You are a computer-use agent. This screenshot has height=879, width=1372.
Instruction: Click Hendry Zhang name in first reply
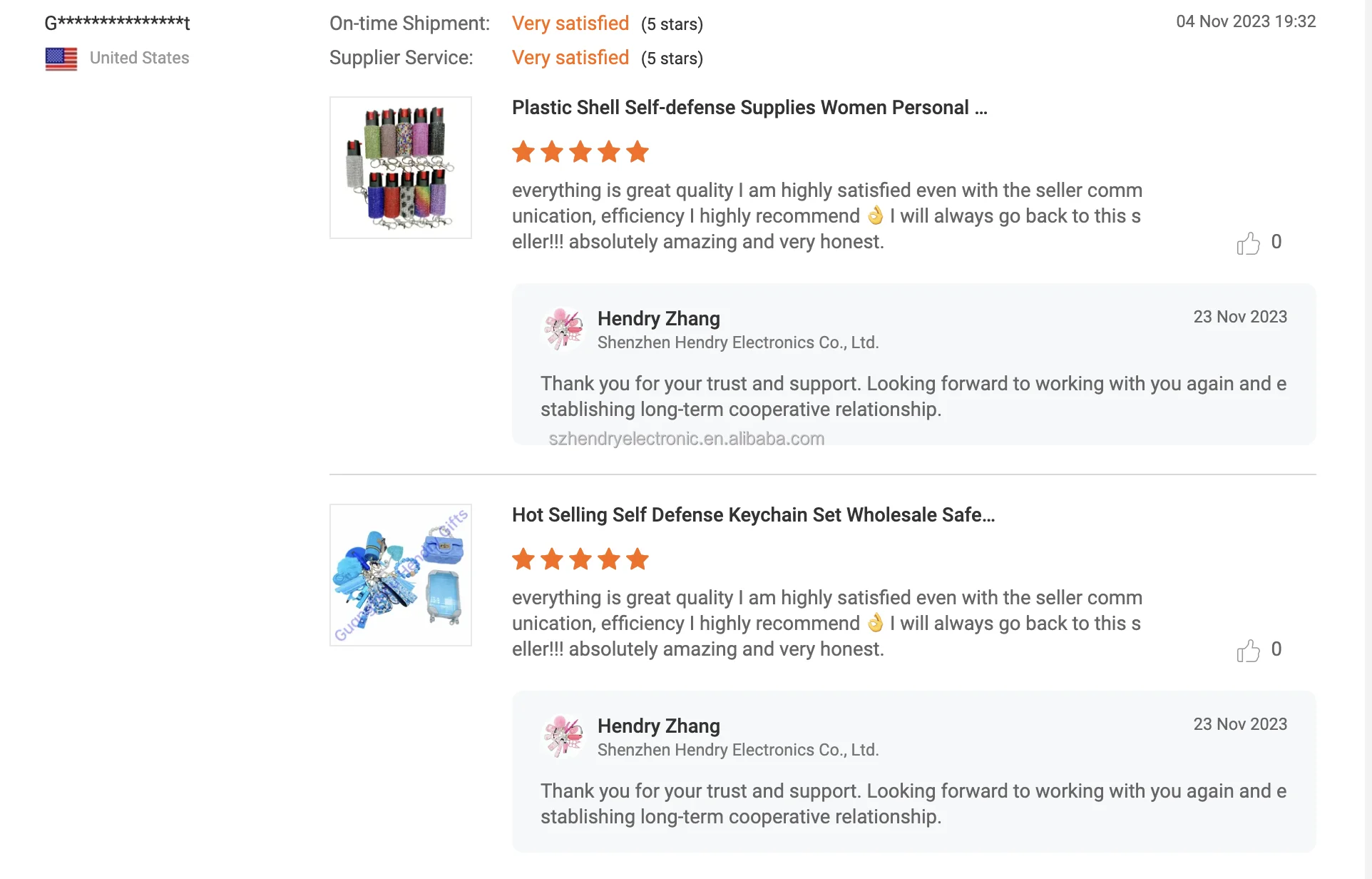[x=659, y=318]
